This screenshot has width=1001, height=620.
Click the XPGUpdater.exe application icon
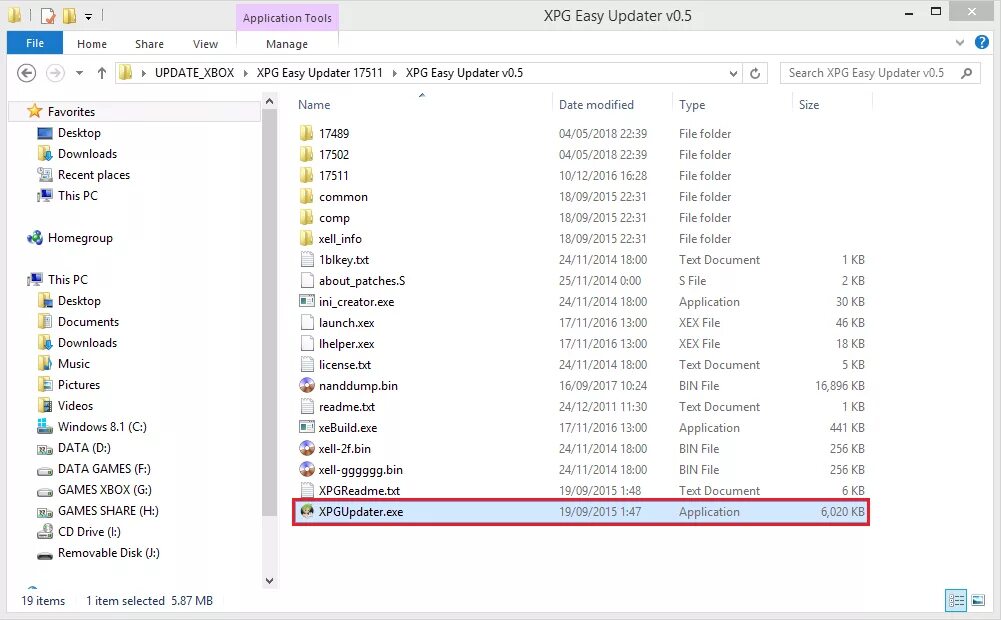coord(307,511)
